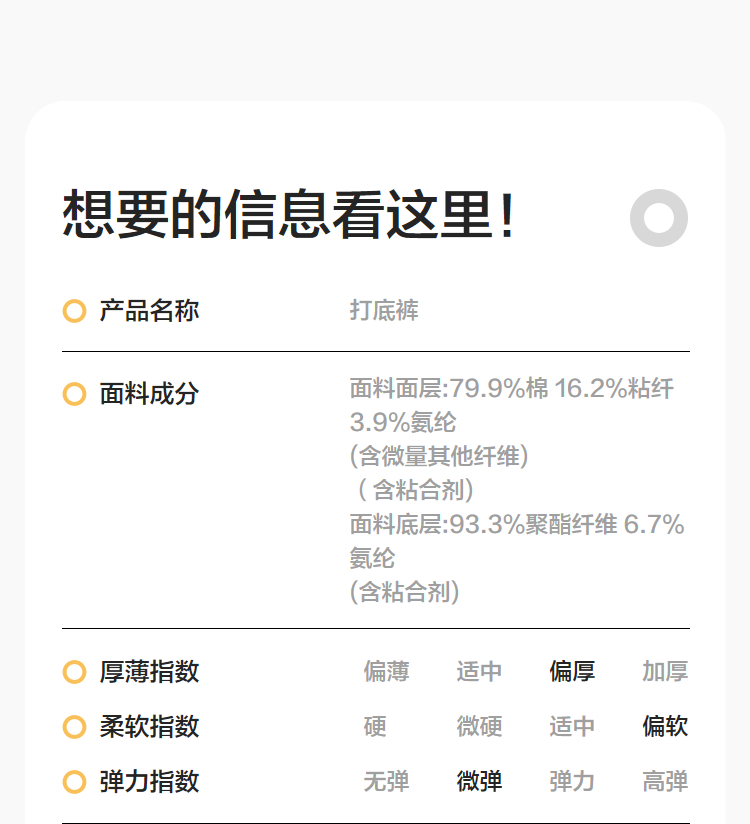Select 适中 in the thickness index row
This screenshot has width=750, height=824.
click(479, 672)
